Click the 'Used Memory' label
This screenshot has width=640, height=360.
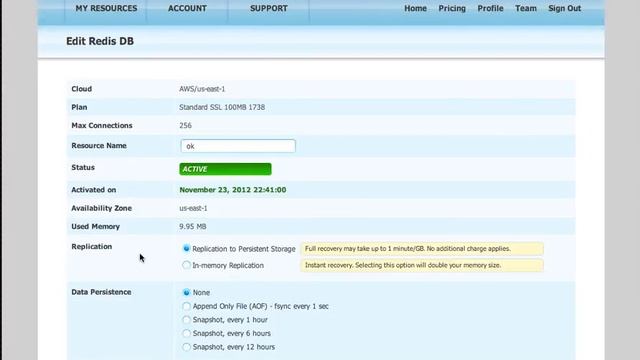pyautogui.click(x=96, y=227)
